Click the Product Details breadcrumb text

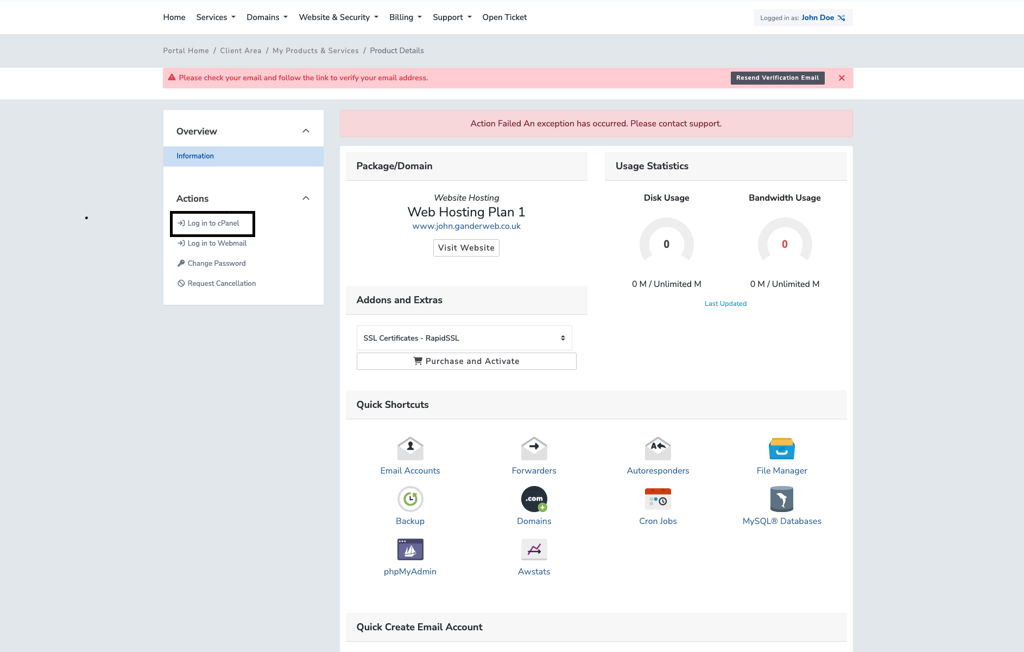coord(397,50)
